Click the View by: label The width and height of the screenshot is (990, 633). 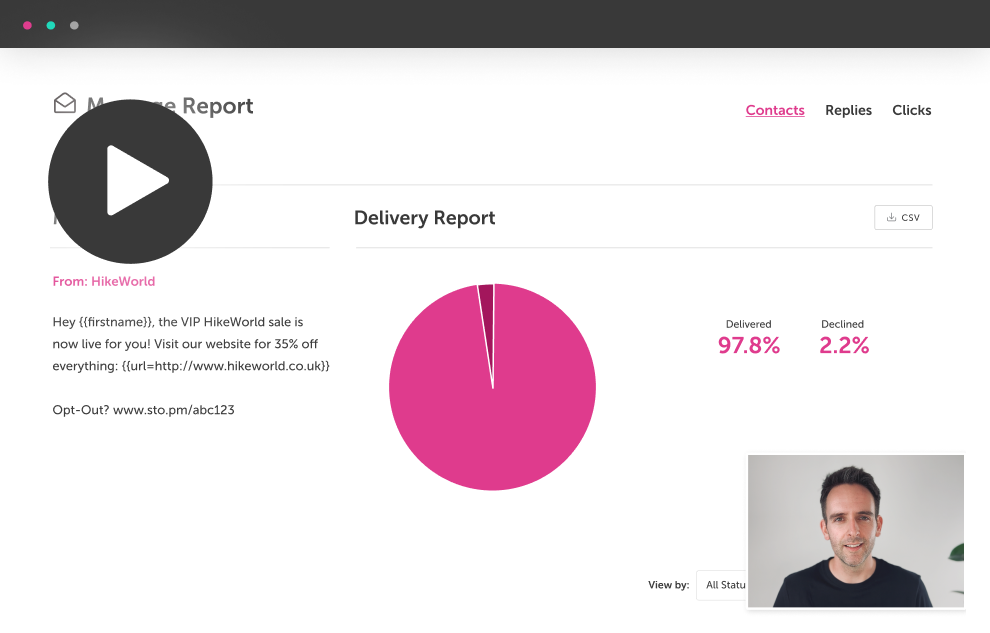pyautogui.click(x=668, y=585)
